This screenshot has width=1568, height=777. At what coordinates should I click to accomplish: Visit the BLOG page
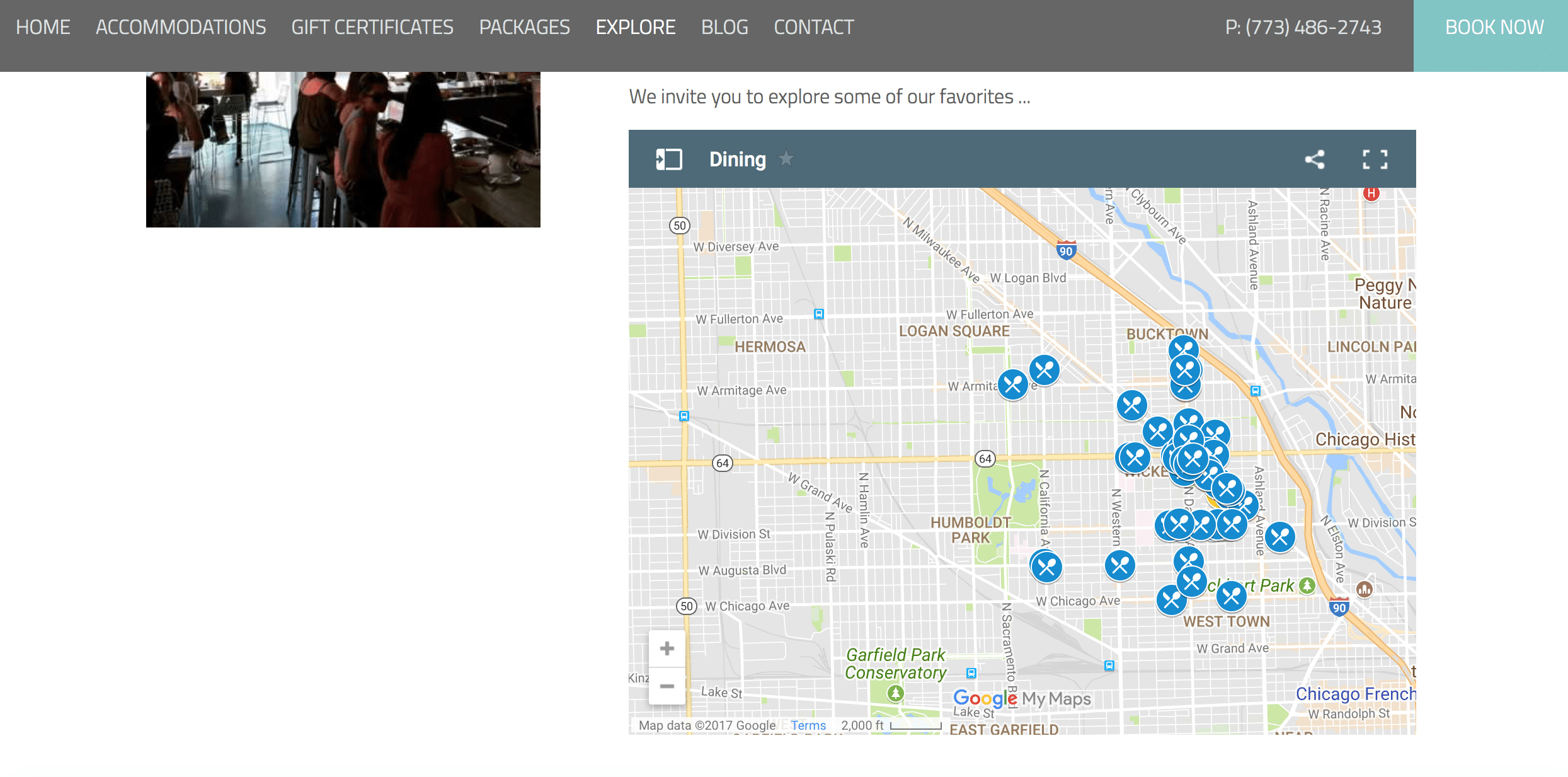click(724, 27)
